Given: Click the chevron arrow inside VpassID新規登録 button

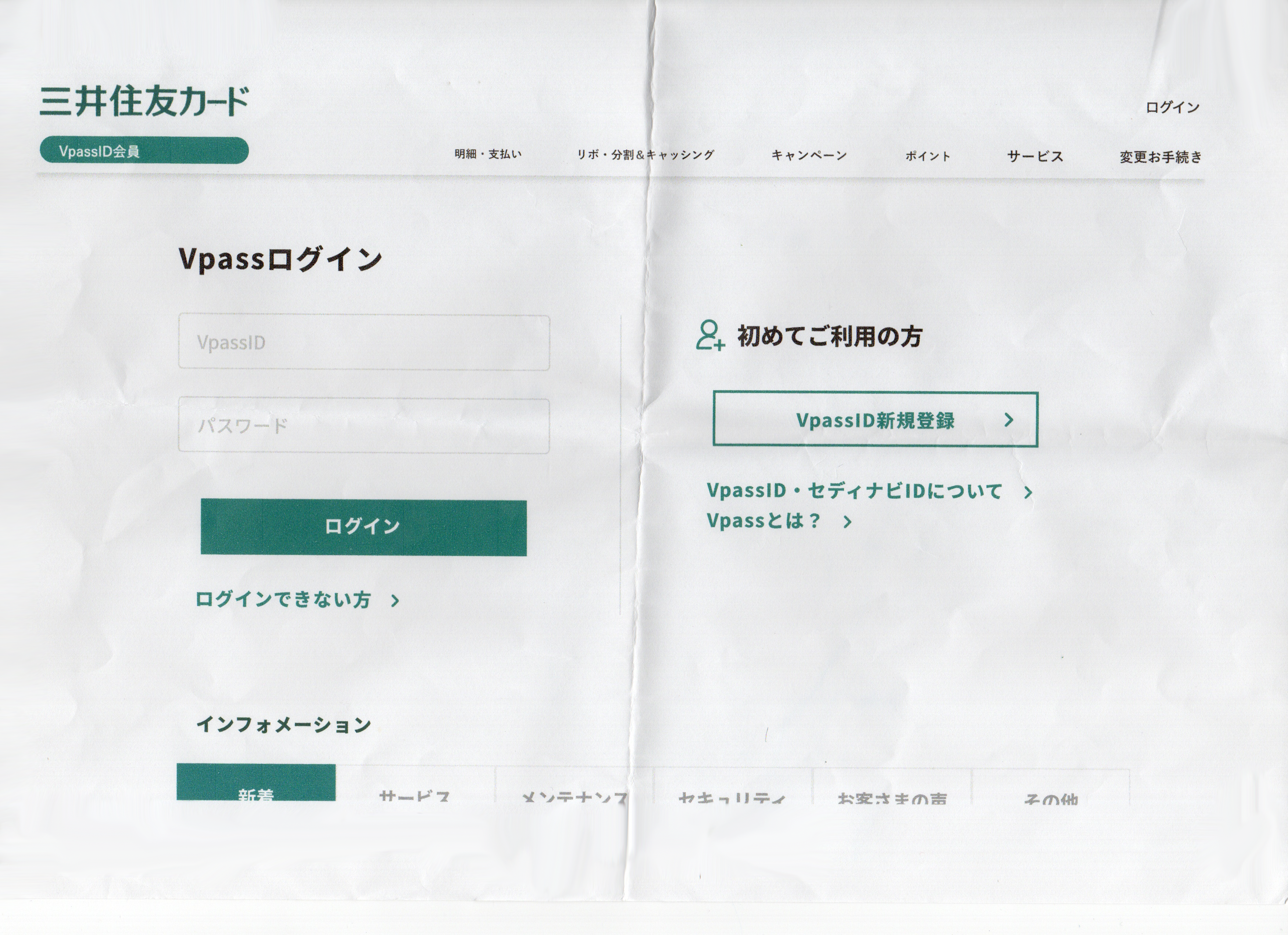Looking at the screenshot, I should [1009, 420].
